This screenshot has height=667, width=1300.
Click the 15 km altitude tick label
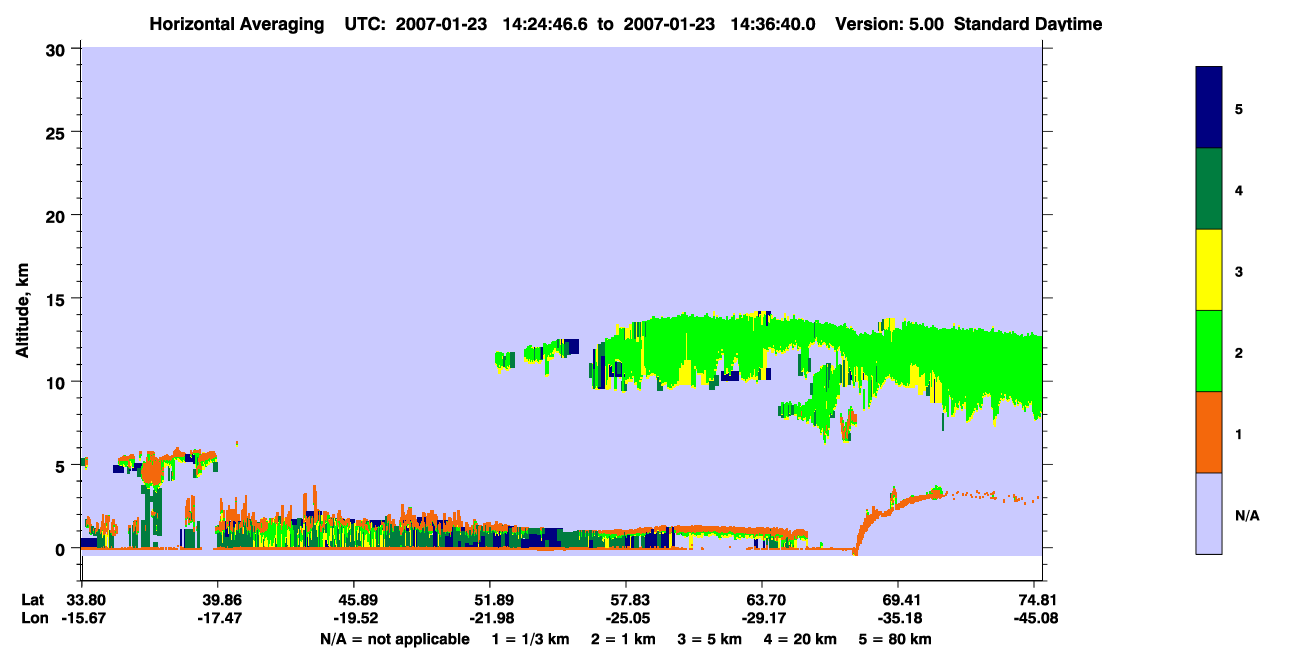[57, 299]
